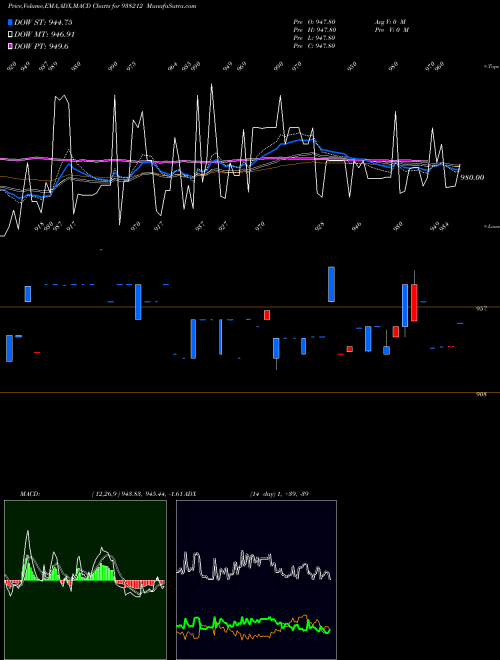The height and width of the screenshot is (660, 500).
Task: Click the tall blue candle left of red candle
Action: coord(405,306)
